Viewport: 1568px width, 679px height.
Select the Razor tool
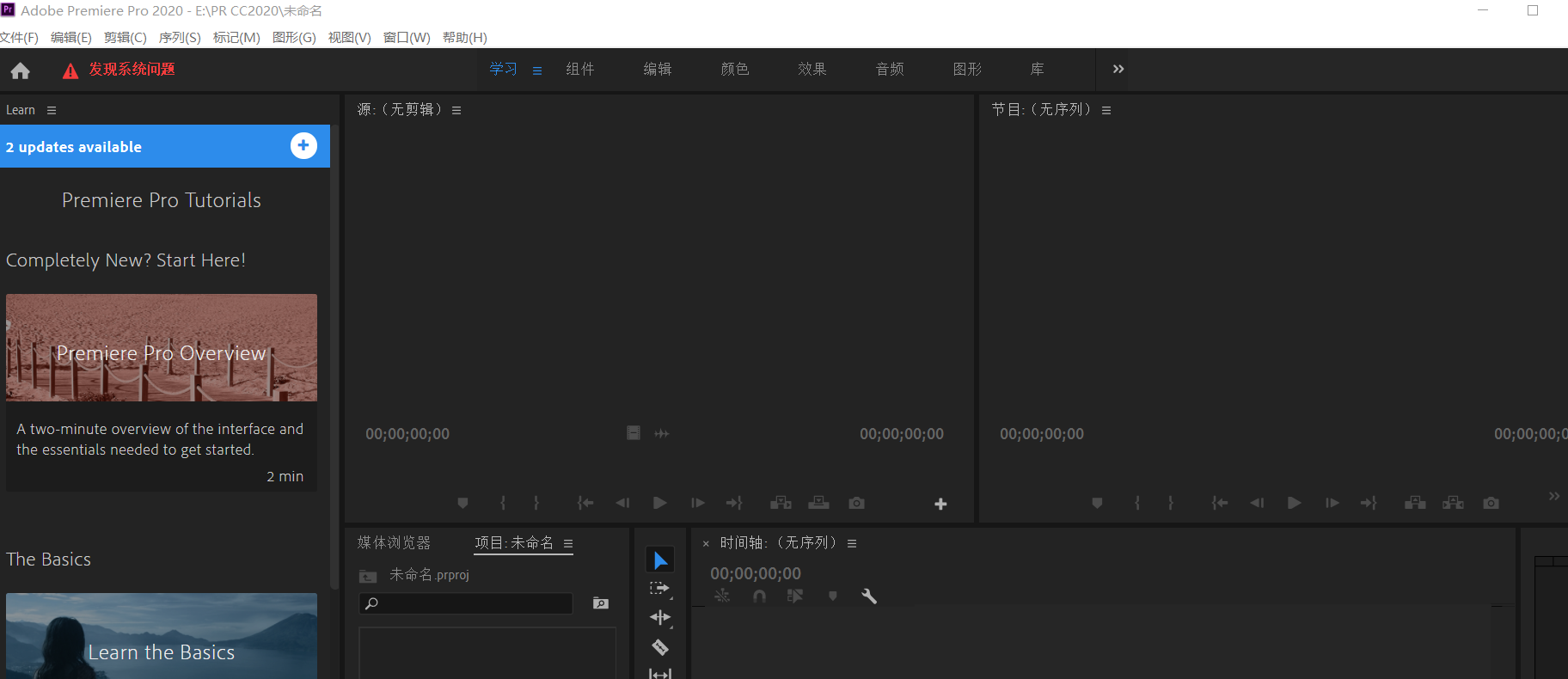pyautogui.click(x=660, y=647)
